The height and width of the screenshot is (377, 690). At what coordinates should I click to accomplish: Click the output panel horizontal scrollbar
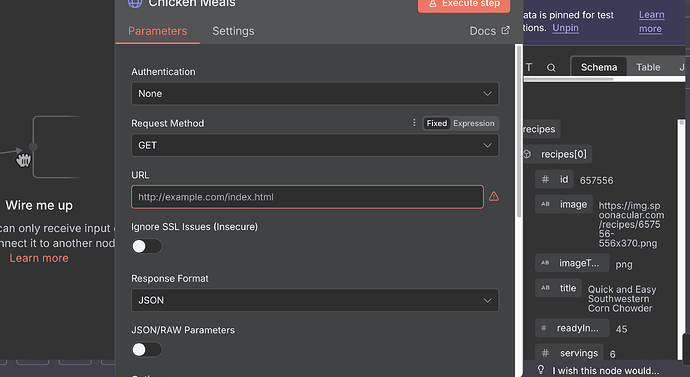point(569,79)
